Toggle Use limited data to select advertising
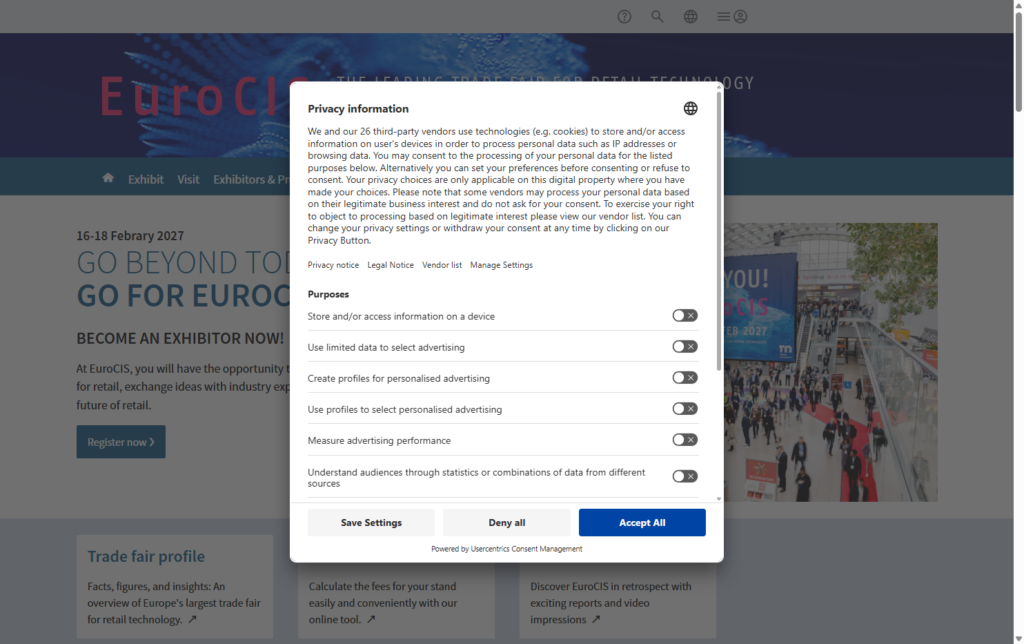Image resolution: width=1024 pixels, height=644 pixels. (684, 347)
